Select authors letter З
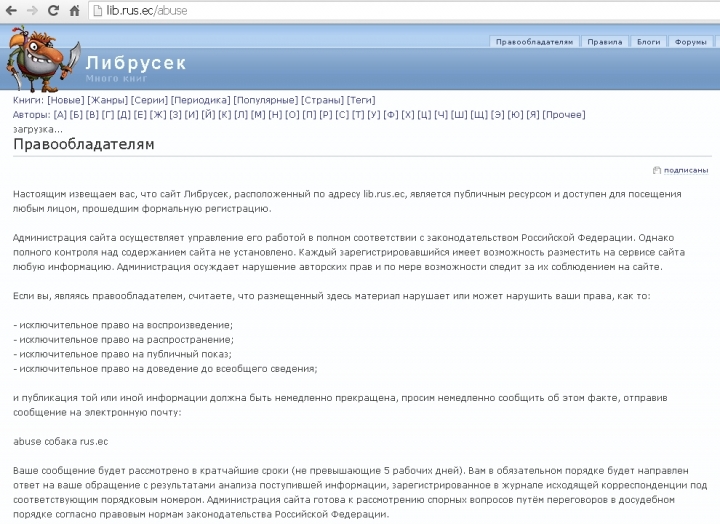This screenshot has width=720, height=524. point(175,115)
